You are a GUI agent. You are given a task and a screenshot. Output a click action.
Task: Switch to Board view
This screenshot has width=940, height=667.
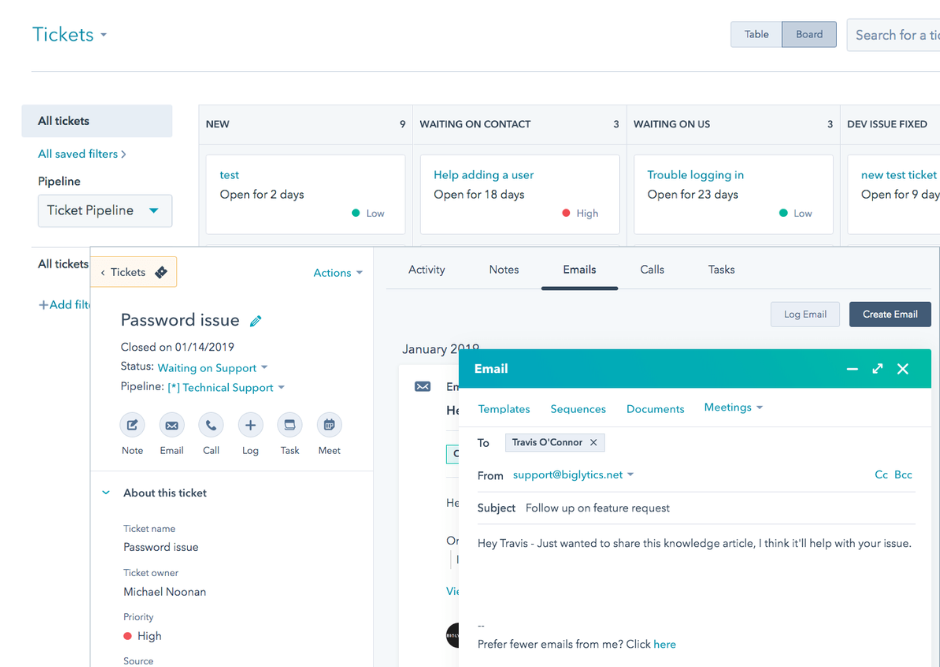click(x=809, y=34)
